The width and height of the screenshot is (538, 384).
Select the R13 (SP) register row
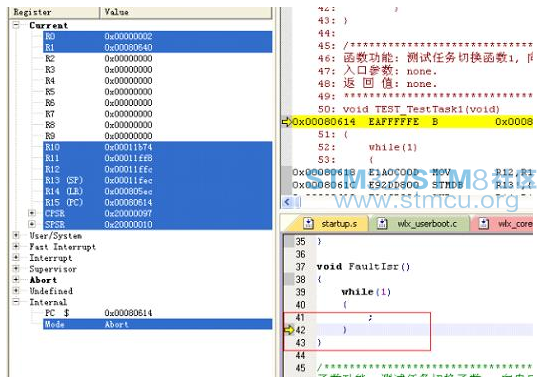(157, 180)
